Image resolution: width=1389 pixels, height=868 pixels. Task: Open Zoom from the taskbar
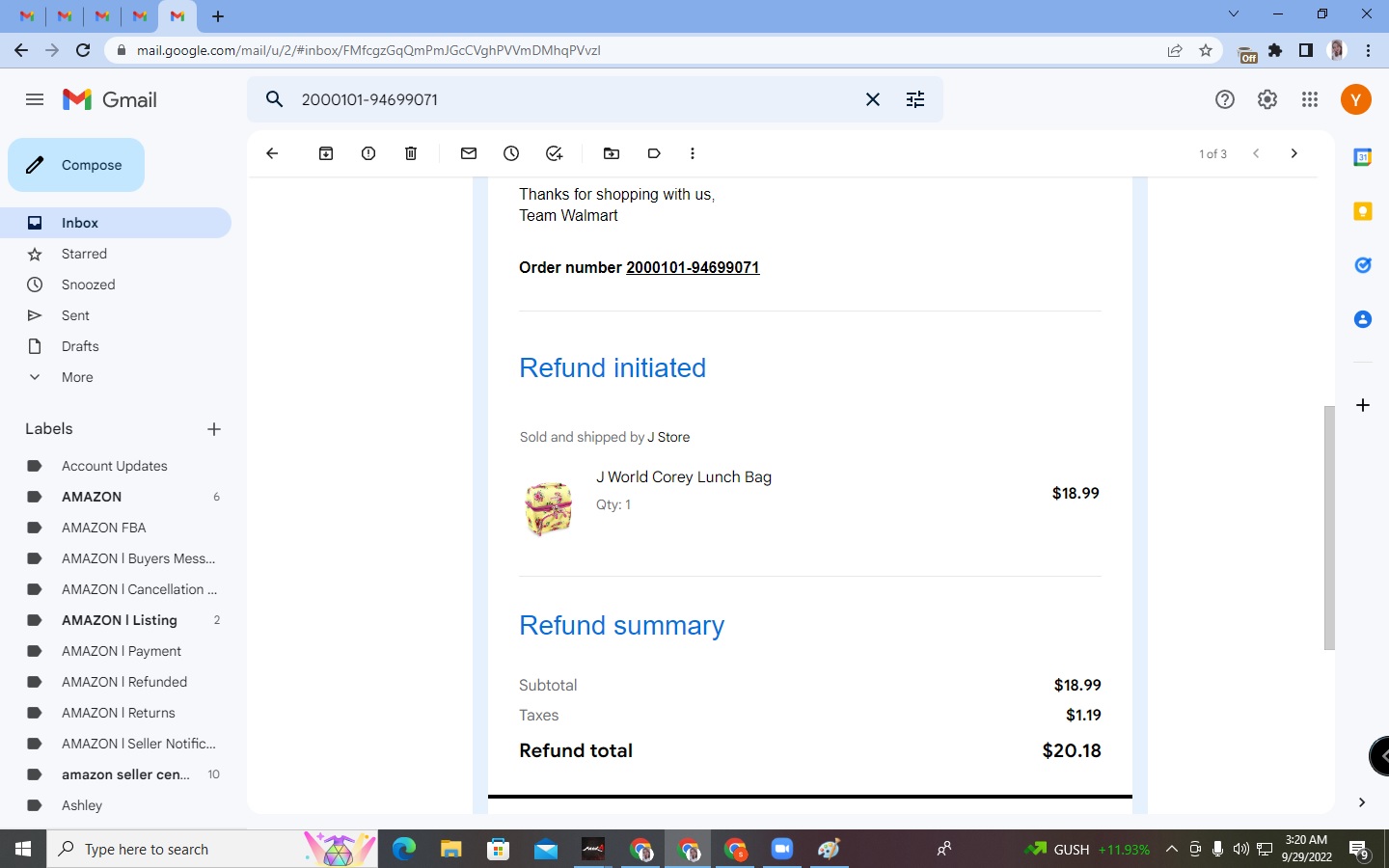tap(782, 849)
